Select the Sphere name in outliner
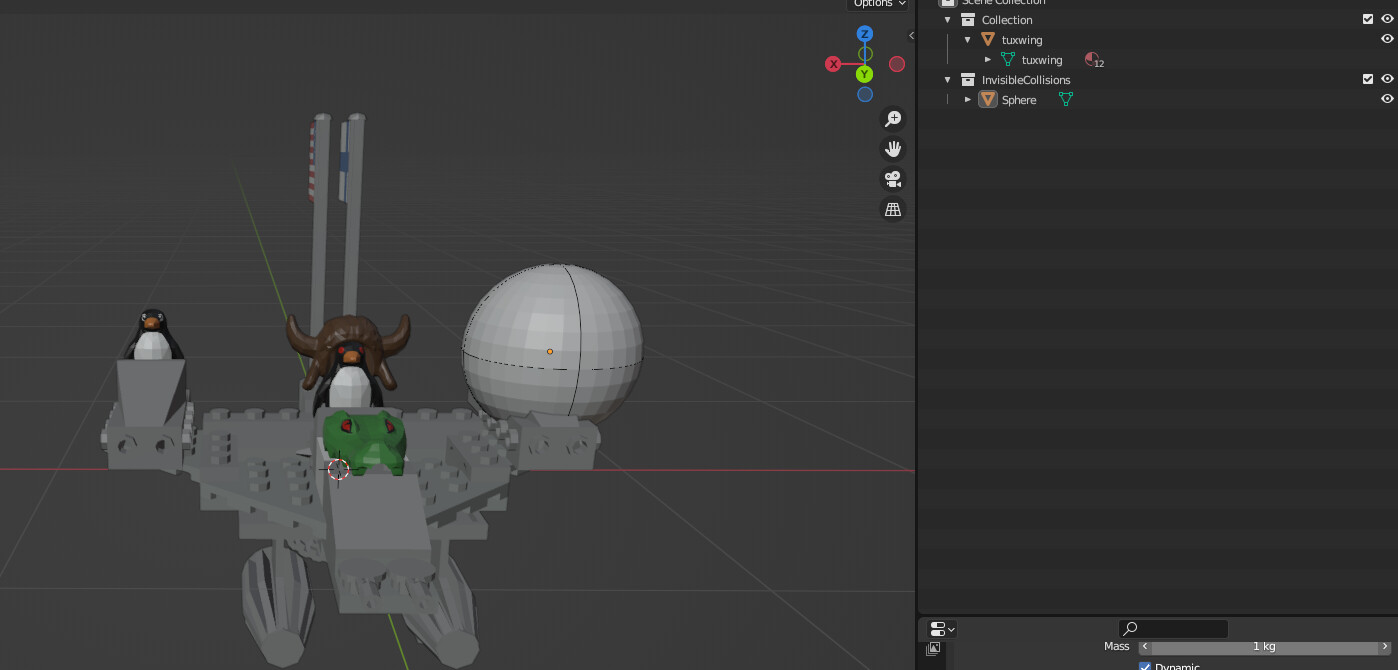The height and width of the screenshot is (670, 1398). (x=1019, y=100)
